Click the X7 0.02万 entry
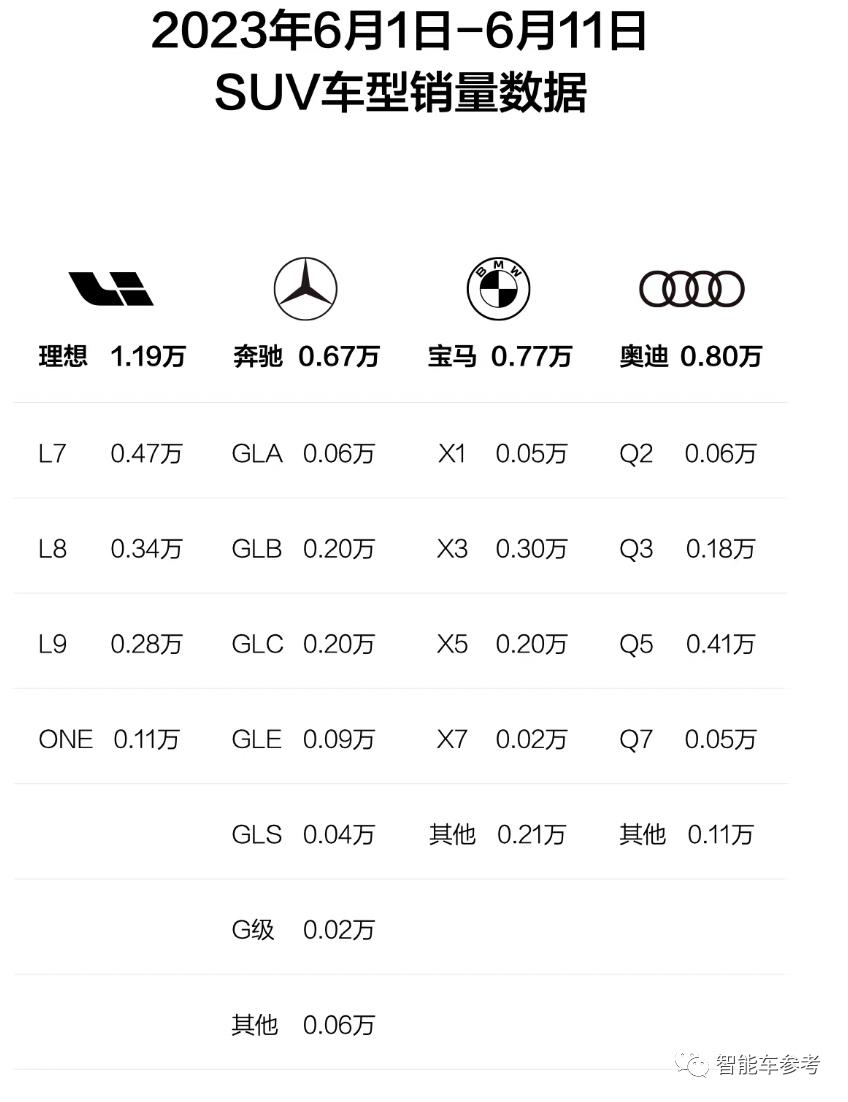Screen dimensions: 848x1102 point(502,739)
